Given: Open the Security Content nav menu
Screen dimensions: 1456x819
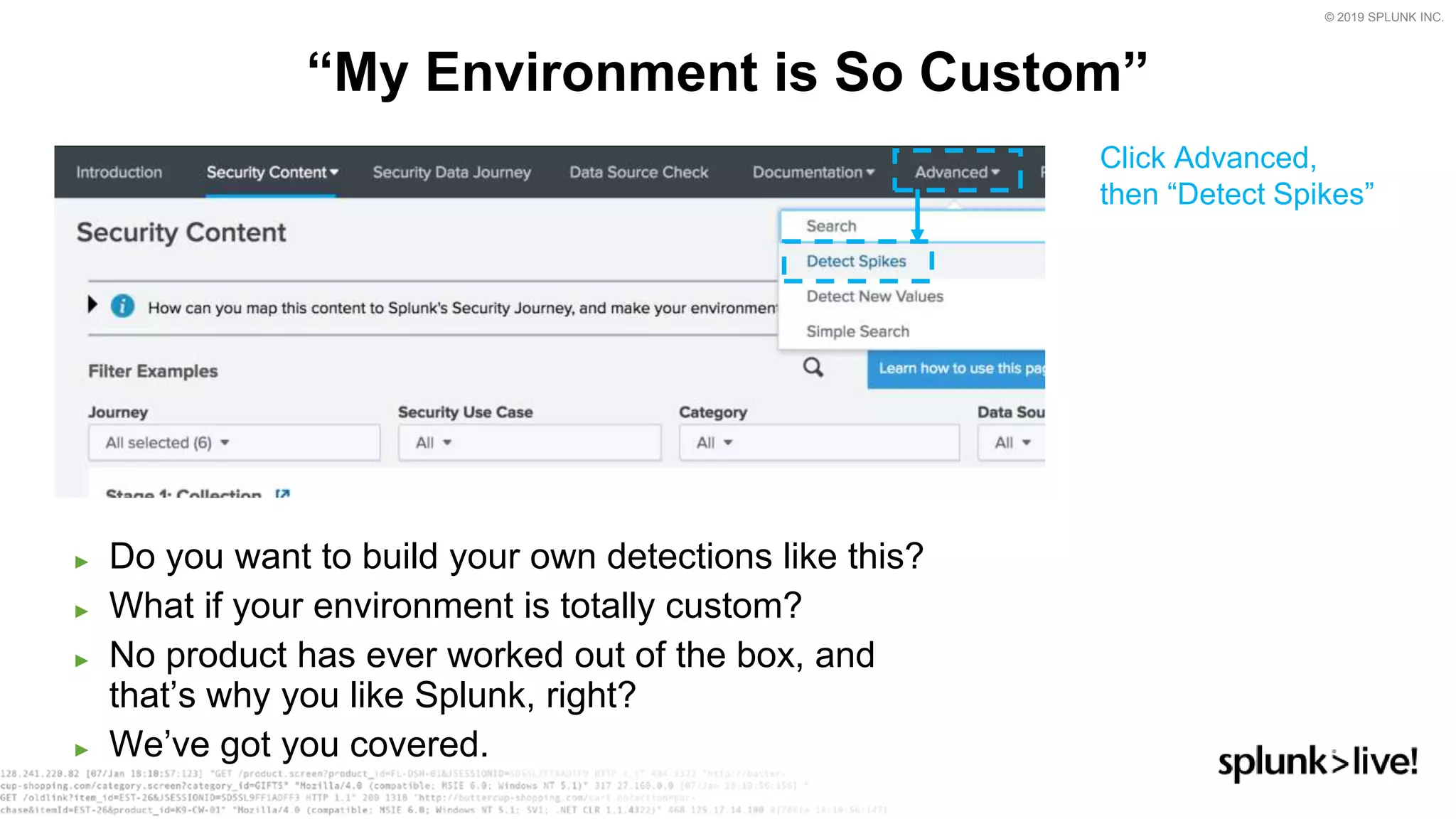Looking at the screenshot, I should coord(272,172).
